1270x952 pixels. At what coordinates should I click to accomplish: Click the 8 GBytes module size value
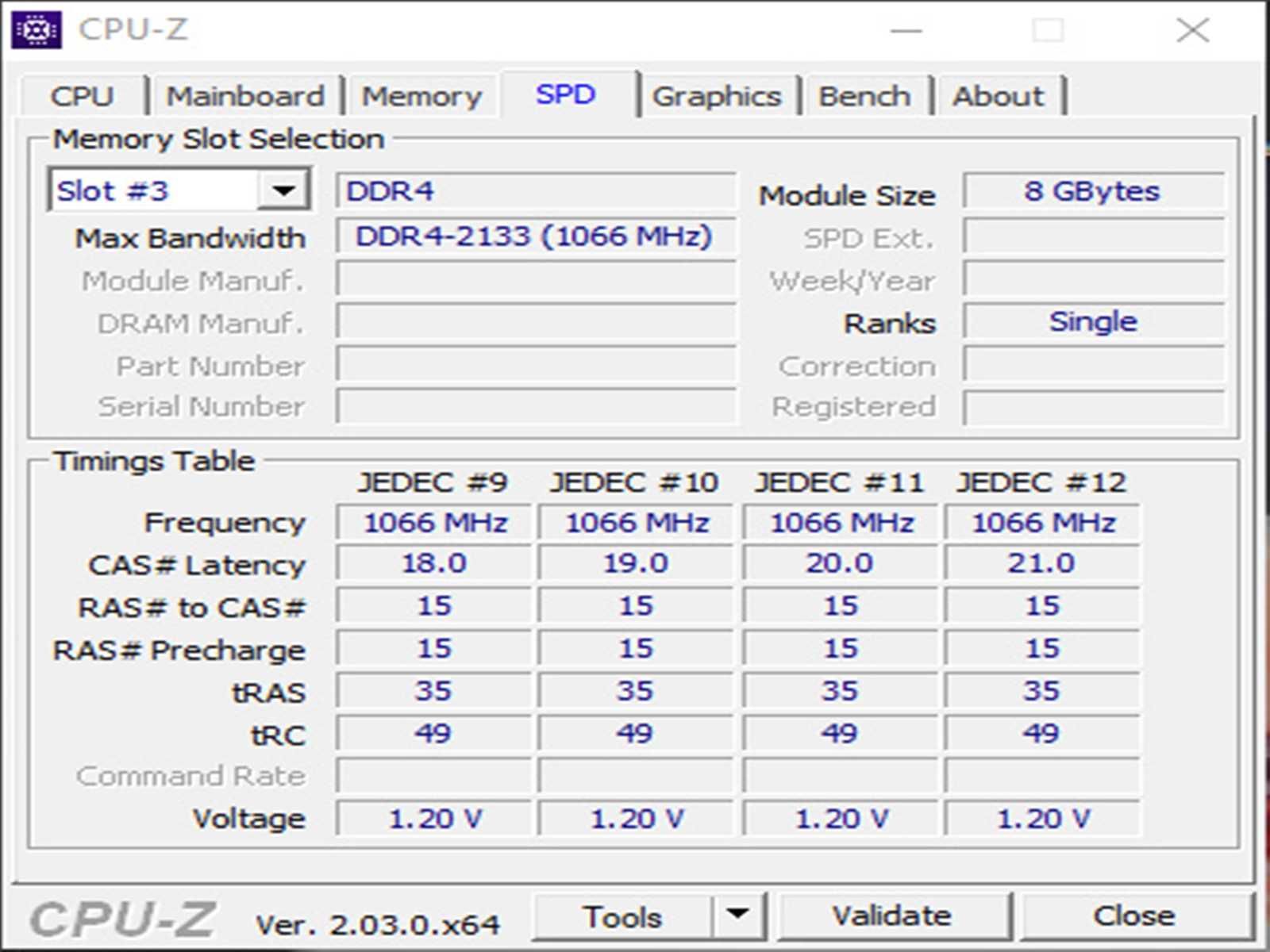click(1093, 191)
